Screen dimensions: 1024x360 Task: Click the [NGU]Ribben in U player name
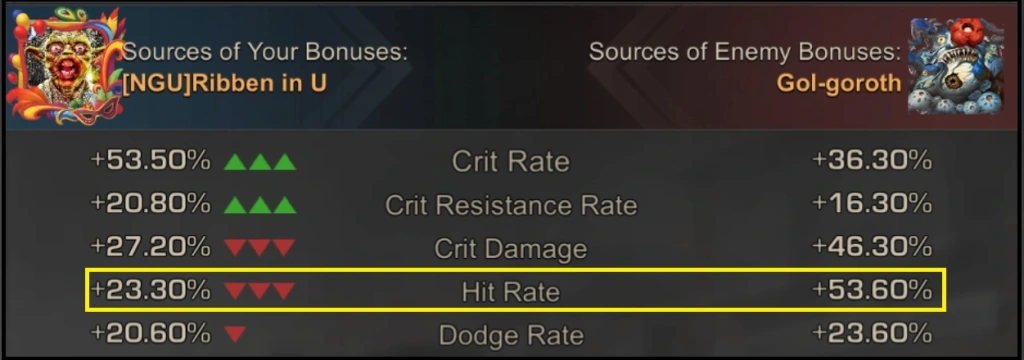pos(225,84)
